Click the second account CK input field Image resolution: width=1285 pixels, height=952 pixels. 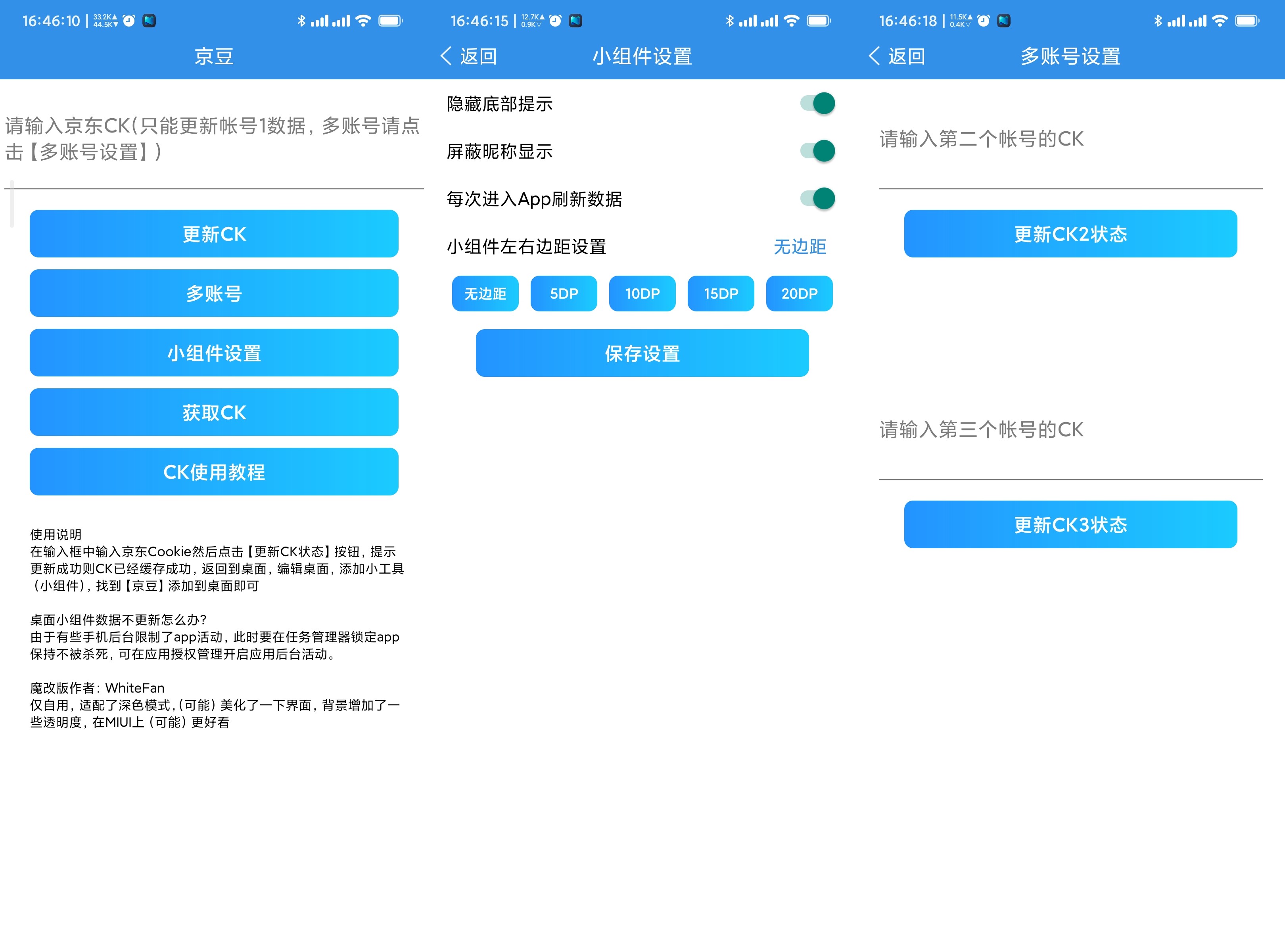click(1070, 140)
